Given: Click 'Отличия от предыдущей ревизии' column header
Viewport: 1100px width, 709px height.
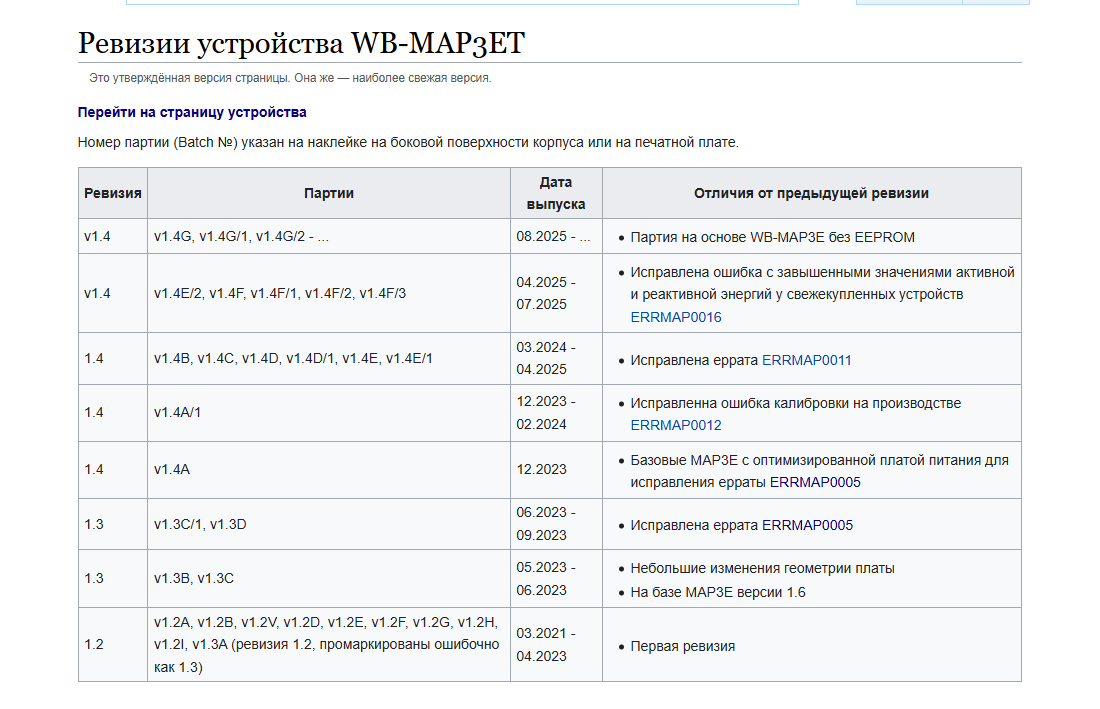Looking at the screenshot, I should [x=811, y=193].
